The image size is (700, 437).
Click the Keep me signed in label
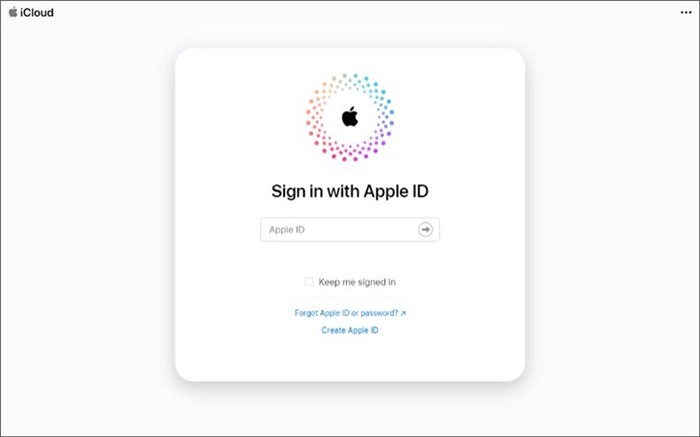(357, 282)
